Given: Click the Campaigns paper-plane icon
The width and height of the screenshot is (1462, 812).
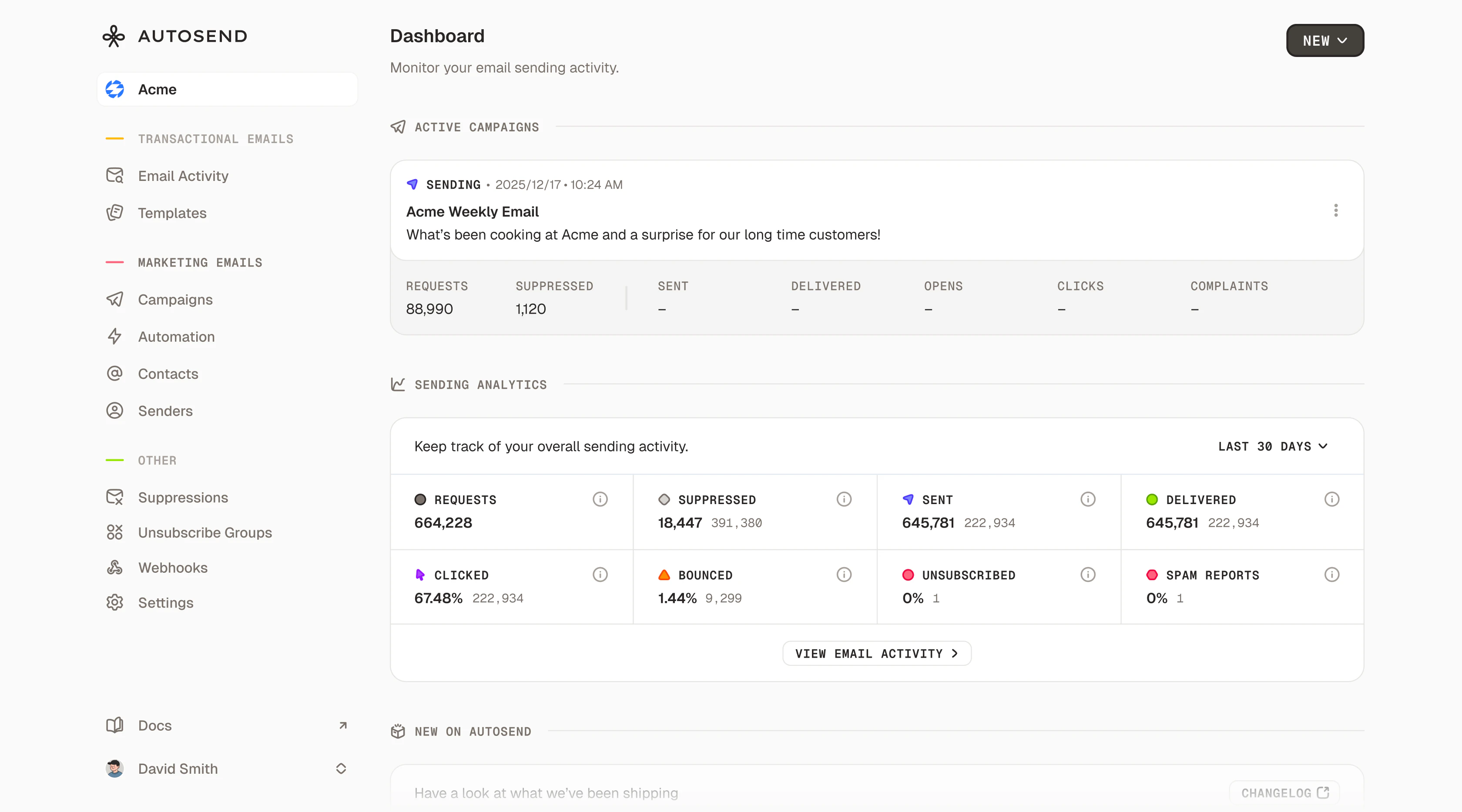Looking at the screenshot, I should (x=114, y=299).
